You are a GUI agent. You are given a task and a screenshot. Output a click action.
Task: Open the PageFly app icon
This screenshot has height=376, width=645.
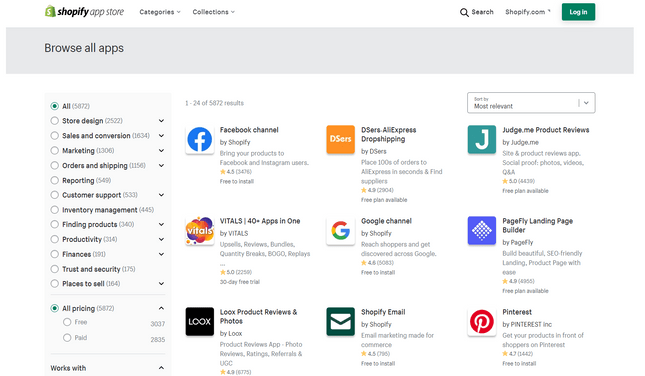[x=482, y=231]
